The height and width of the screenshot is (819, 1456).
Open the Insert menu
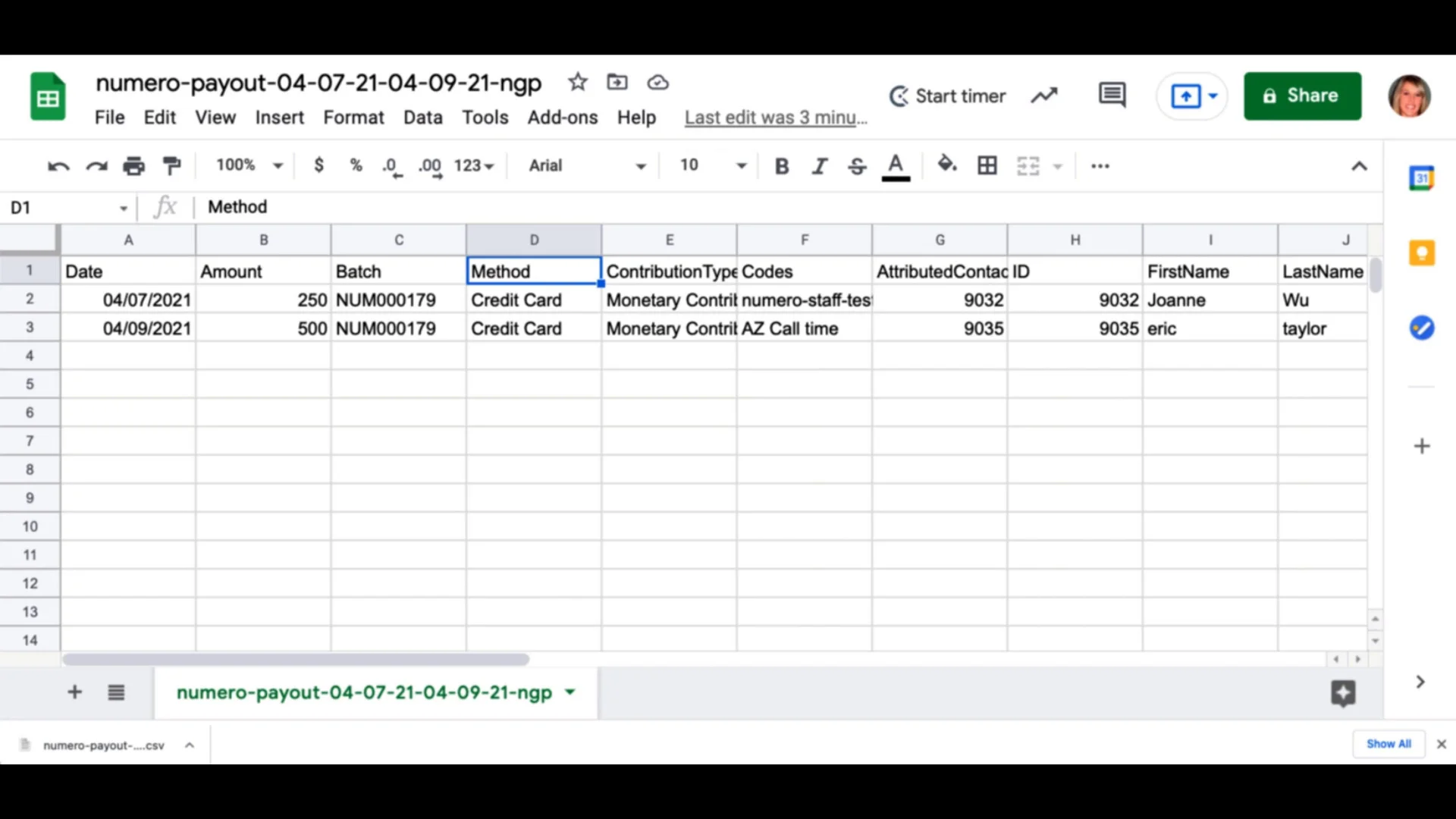[x=279, y=118]
